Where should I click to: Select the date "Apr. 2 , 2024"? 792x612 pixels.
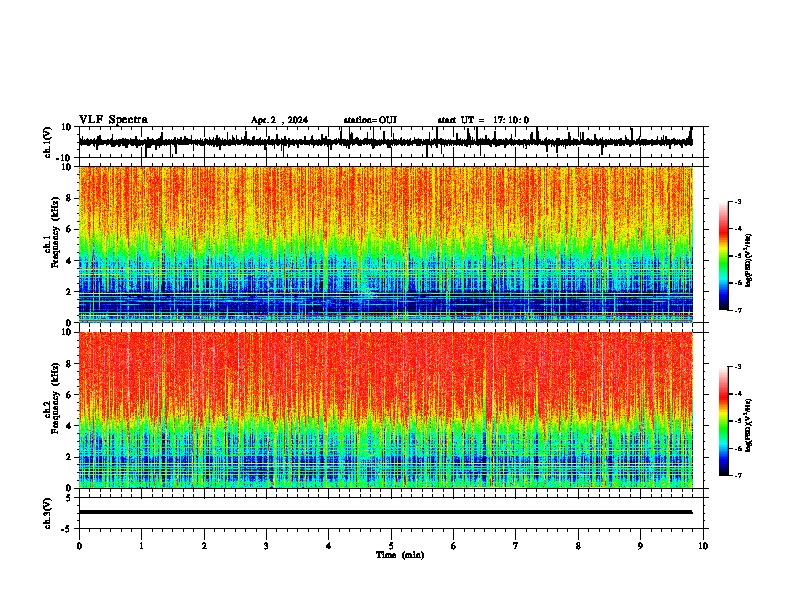279,120
